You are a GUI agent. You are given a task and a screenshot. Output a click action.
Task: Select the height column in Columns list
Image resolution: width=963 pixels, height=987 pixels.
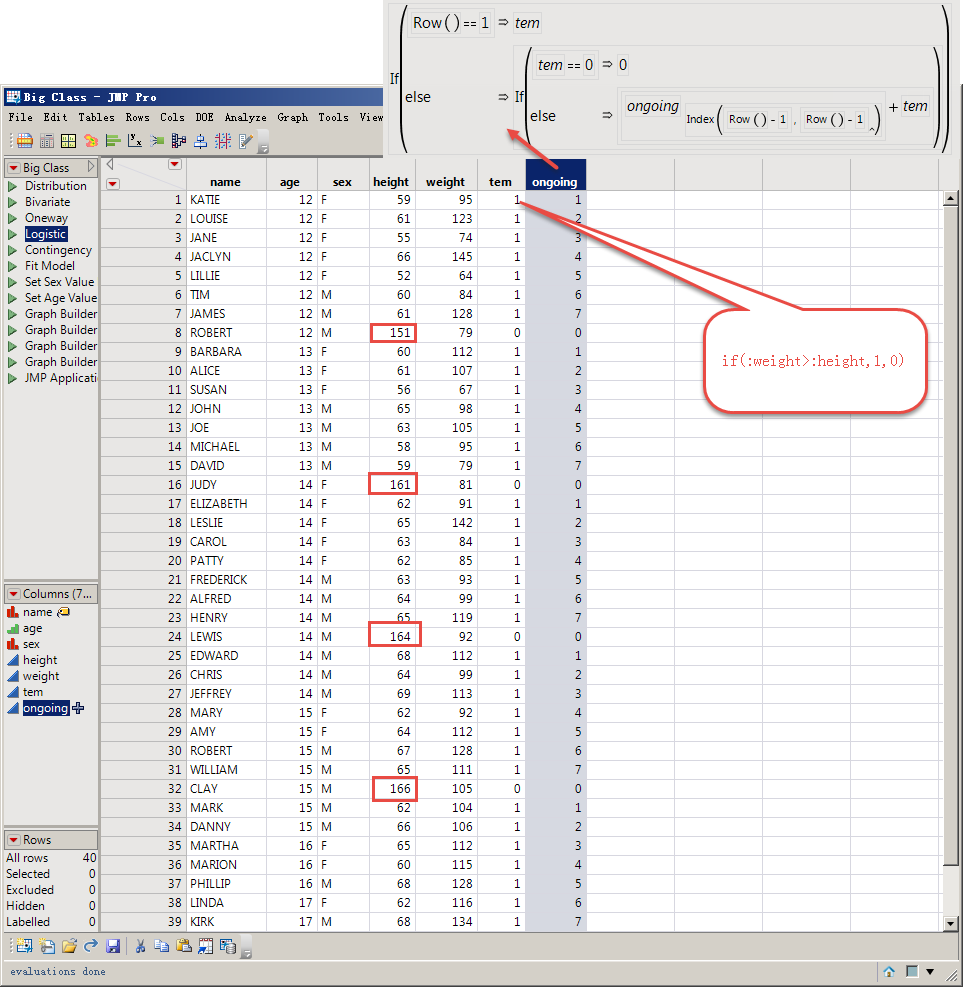(40, 660)
